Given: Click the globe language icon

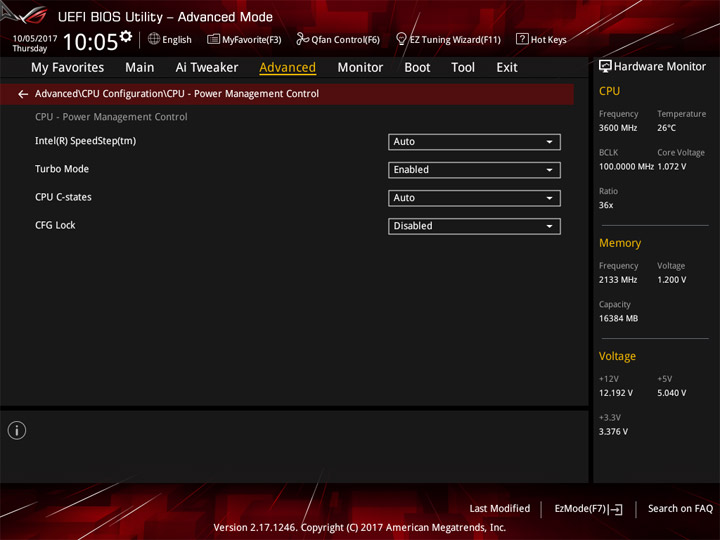Looking at the screenshot, I should [154, 39].
